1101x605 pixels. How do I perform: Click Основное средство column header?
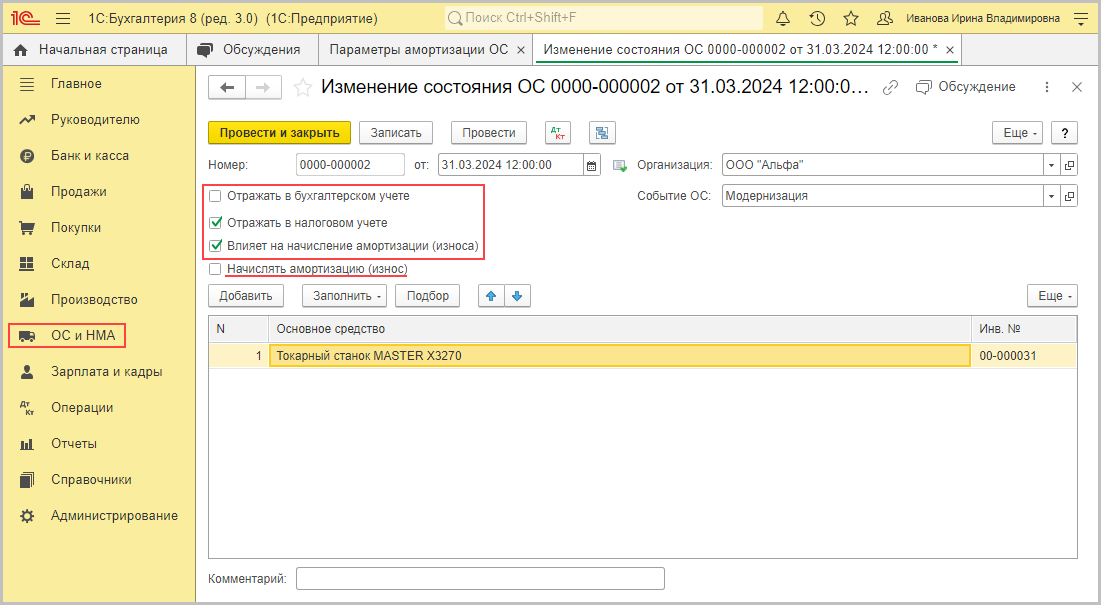click(x=620, y=329)
